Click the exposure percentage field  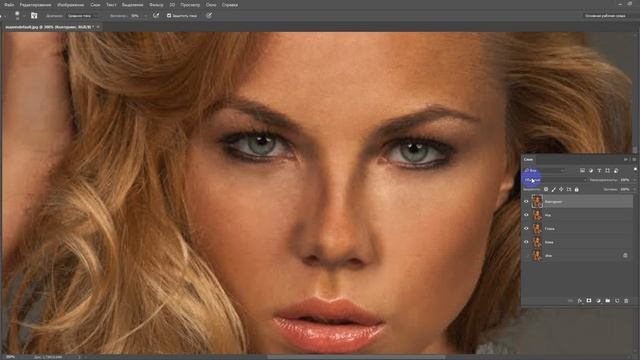(x=136, y=16)
